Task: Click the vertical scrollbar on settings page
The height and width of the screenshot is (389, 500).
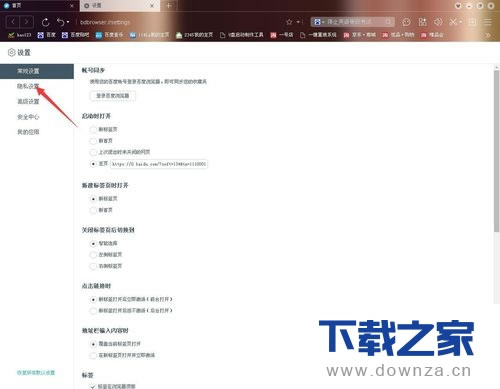Action: [x=497, y=150]
